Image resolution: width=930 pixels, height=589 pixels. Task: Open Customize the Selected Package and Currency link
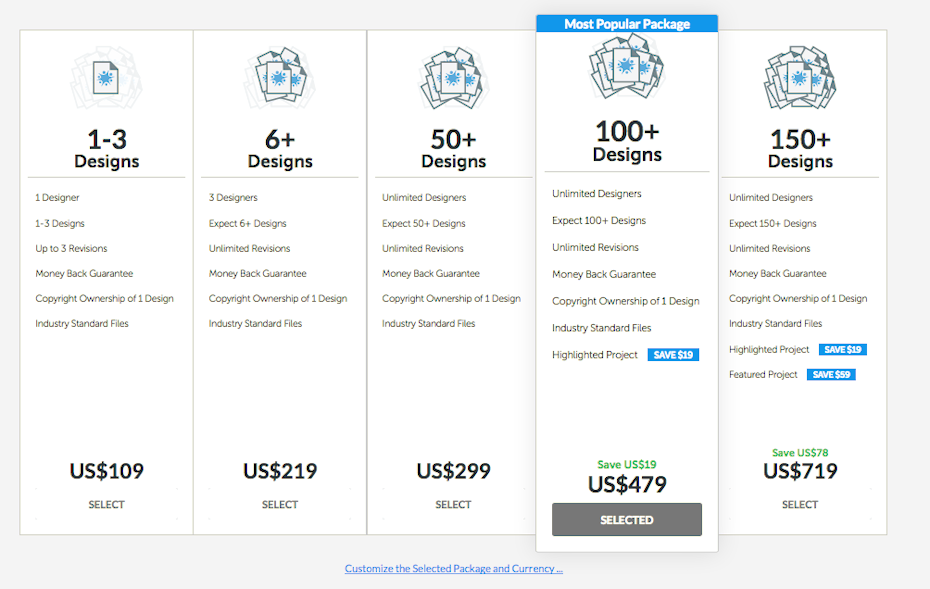(454, 569)
